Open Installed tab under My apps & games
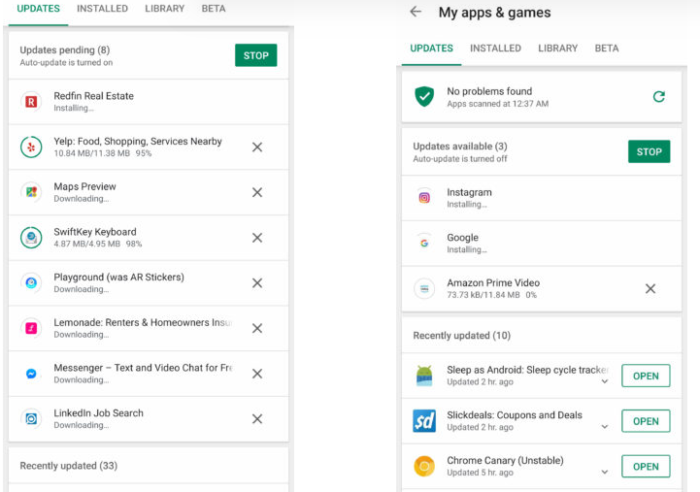700x492 pixels. (496, 48)
